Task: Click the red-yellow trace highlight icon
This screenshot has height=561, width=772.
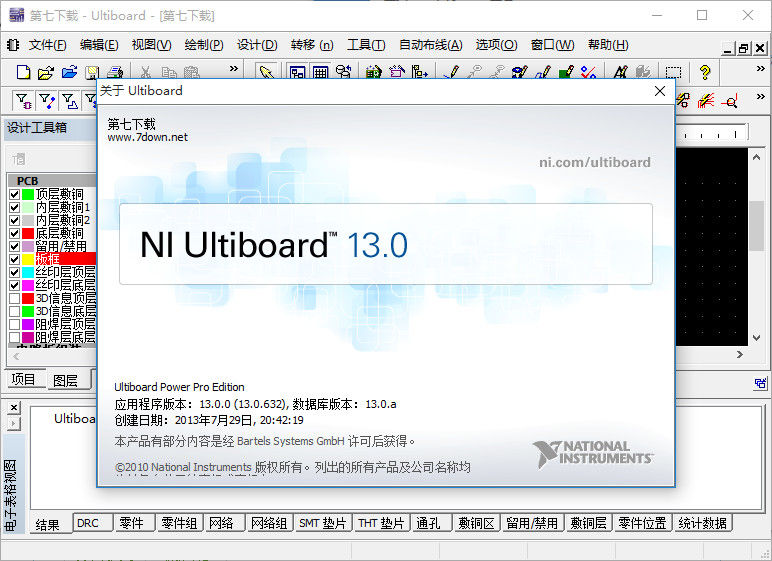Action: 706,101
